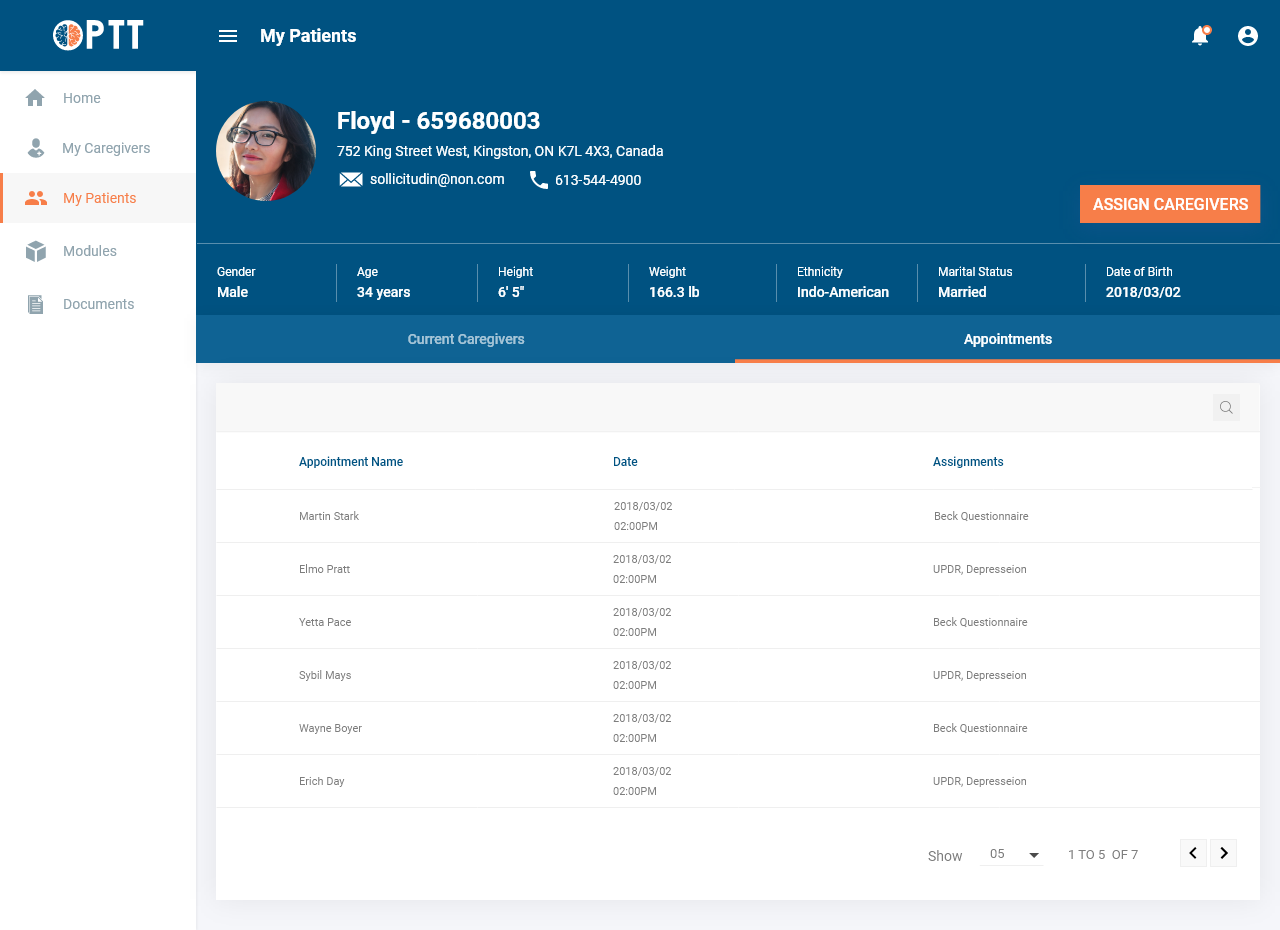Open the Martin Stark appointment row
Image resolution: width=1280 pixels, height=930 pixels.
coord(329,516)
